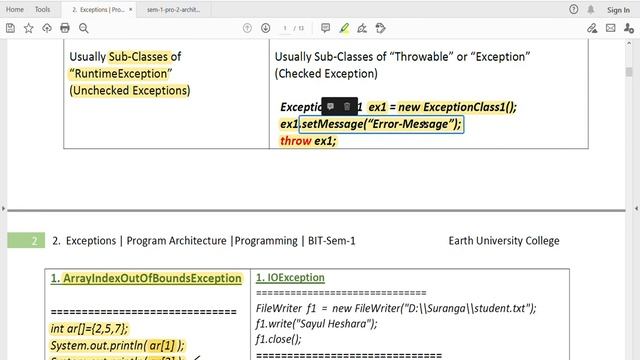Open the 'sem-1-pro-2-archit...' tab
This screenshot has height=360, width=640.
tap(173, 9)
